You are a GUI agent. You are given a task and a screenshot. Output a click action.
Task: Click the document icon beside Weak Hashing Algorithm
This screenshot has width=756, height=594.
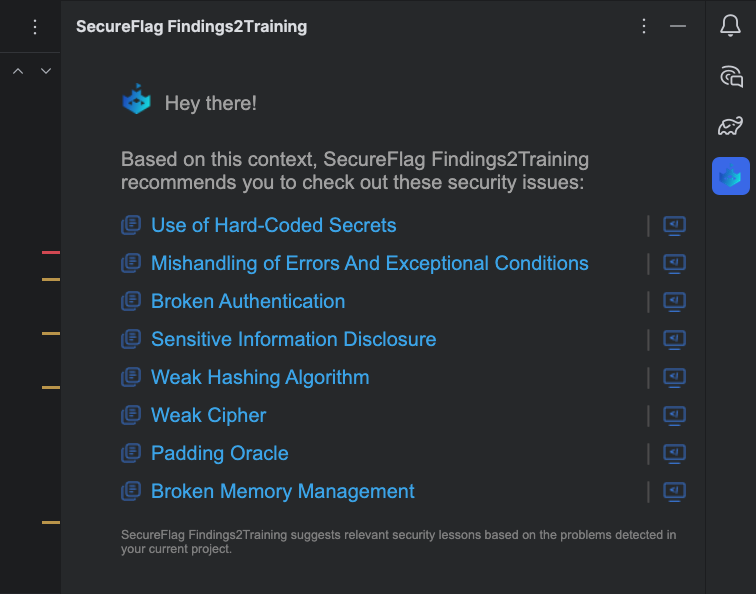(131, 378)
